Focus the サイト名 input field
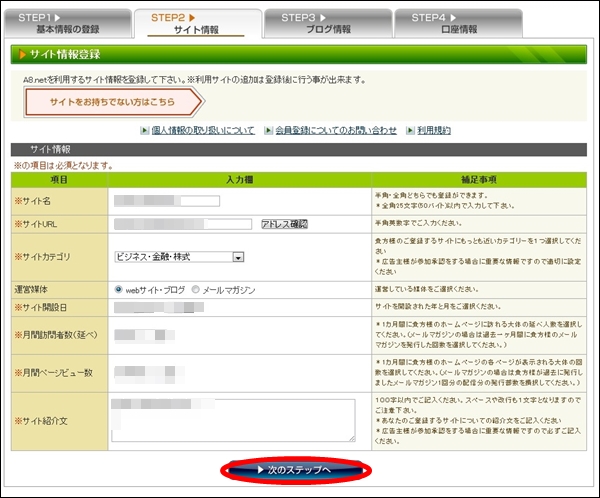The width and height of the screenshot is (600, 498). [167, 201]
